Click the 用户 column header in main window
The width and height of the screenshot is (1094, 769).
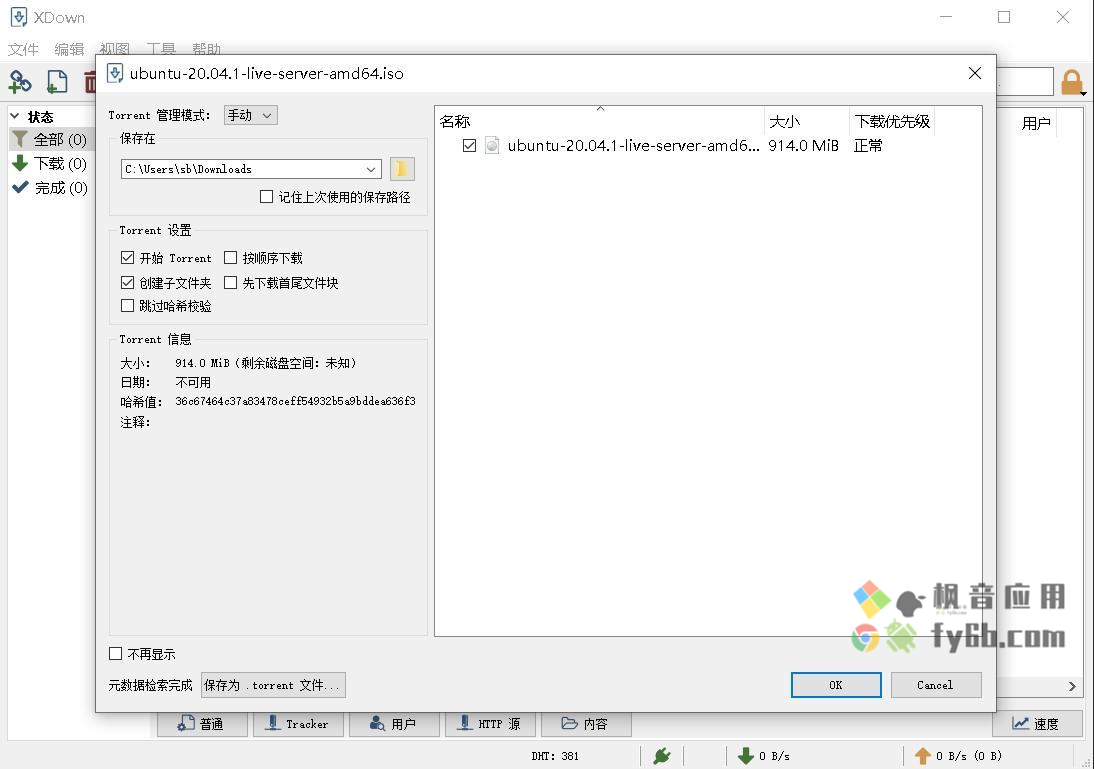[1035, 124]
